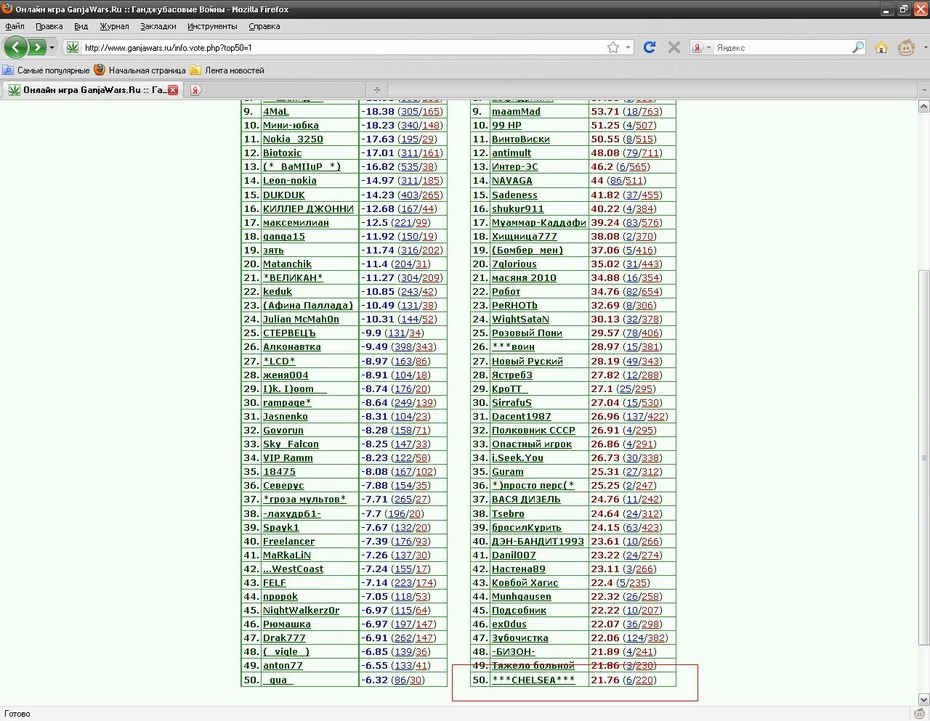Open the Журнал menu

[x=114, y=26]
